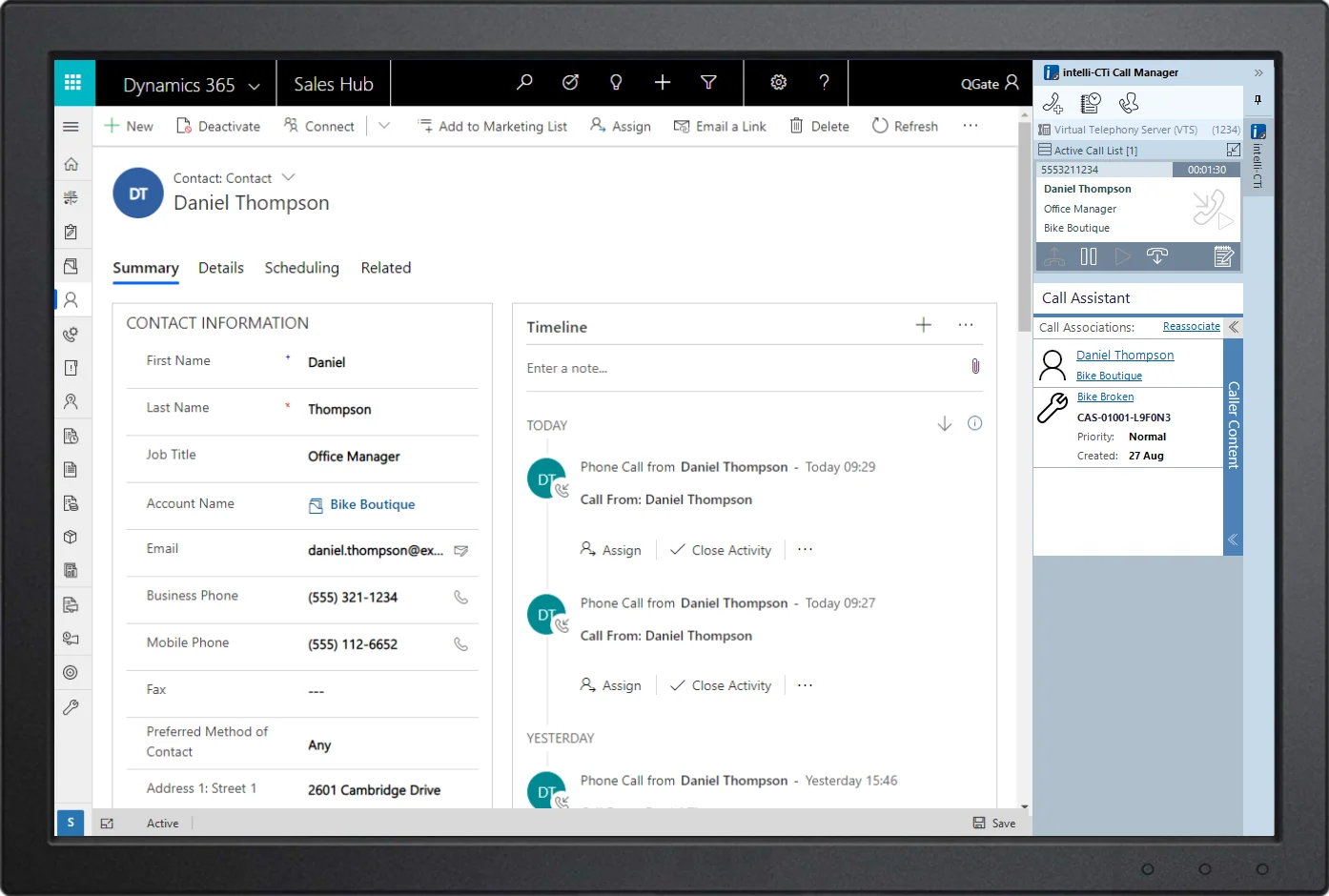The image size is (1329, 896).
Task: Open the settings gear in top bar
Action: (779, 83)
